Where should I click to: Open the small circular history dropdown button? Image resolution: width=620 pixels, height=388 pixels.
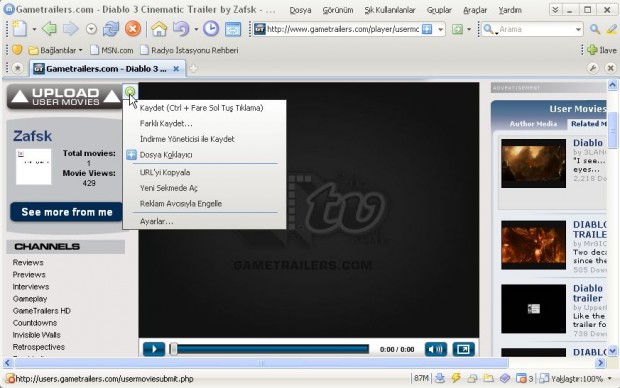pos(91,29)
